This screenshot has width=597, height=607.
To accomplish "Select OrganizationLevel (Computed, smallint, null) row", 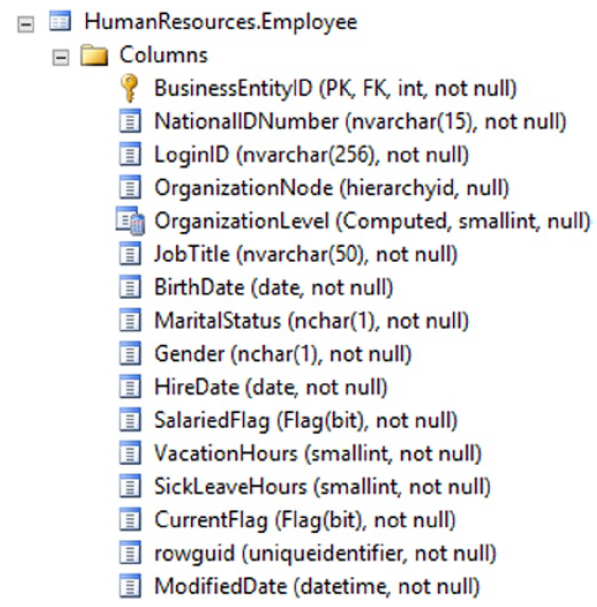I will pyautogui.click(x=372, y=221).
